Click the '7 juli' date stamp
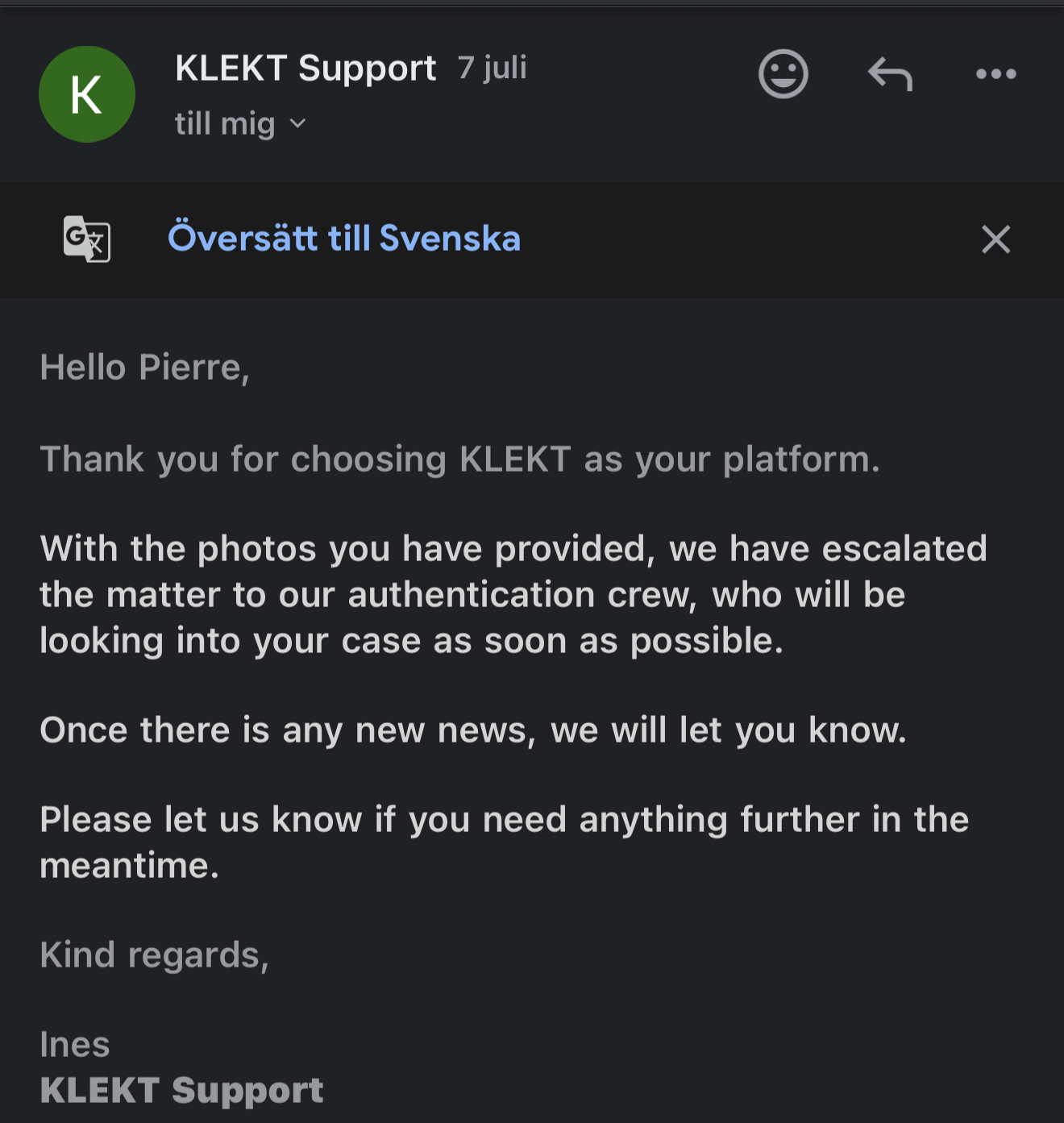This screenshot has width=1064, height=1123. pyautogui.click(x=493, y=68)
